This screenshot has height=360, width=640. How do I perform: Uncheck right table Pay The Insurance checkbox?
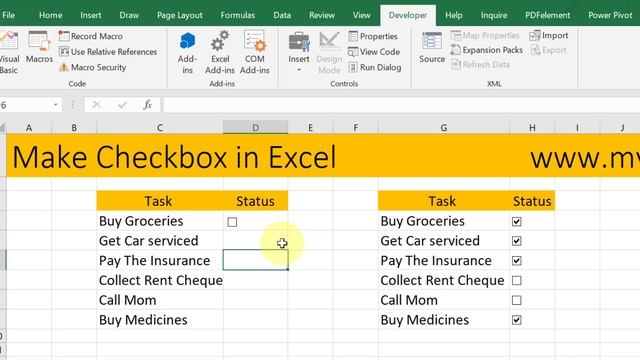(517, 261)
